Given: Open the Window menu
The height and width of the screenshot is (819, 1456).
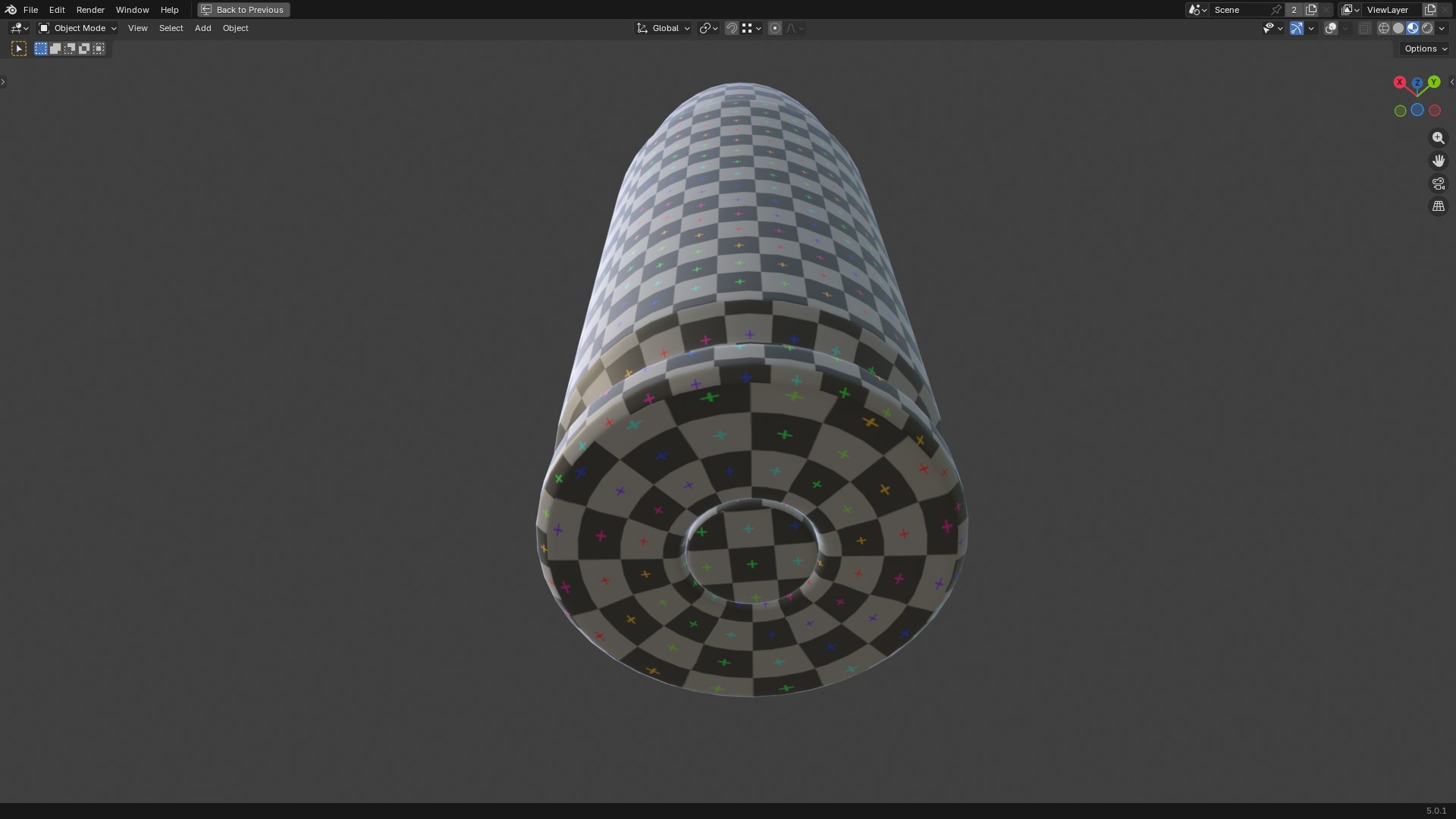Looking at the screenshot, I should coord(132,10).
